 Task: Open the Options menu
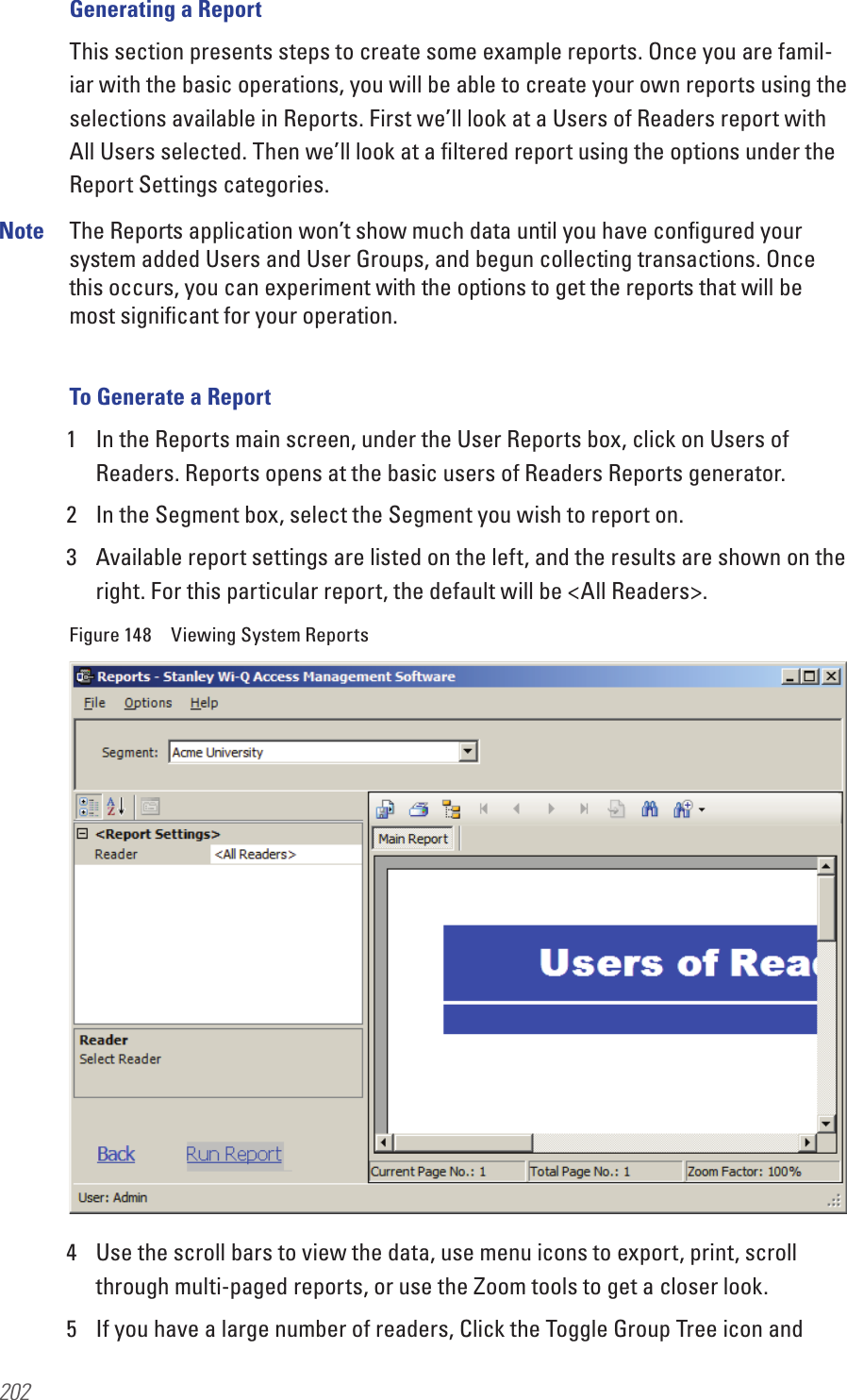pyautogui.click(x=147, y=703)
